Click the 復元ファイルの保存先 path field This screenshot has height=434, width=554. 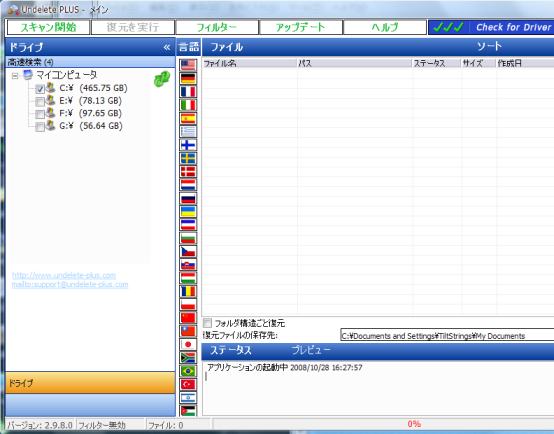coord(447,336)
